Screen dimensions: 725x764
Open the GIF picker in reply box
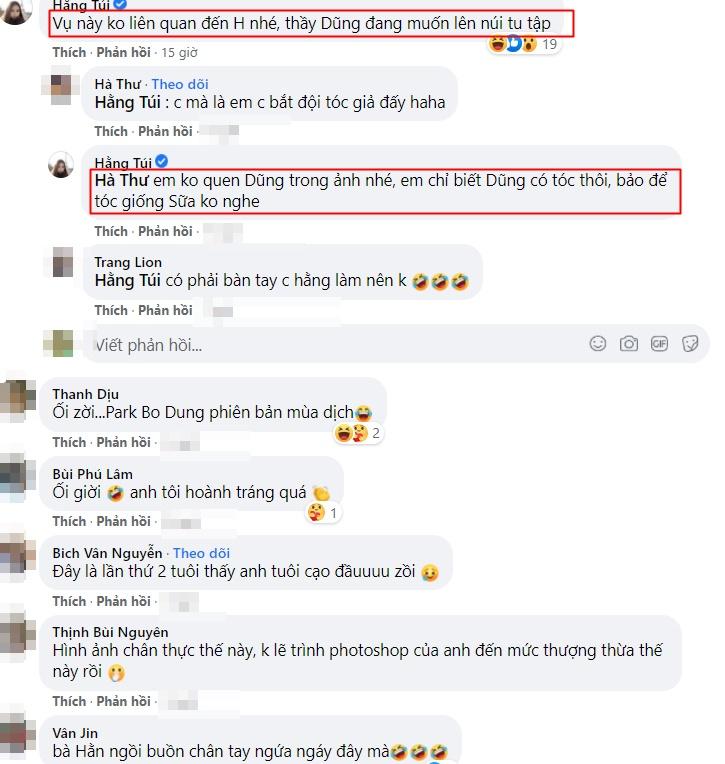659,344
